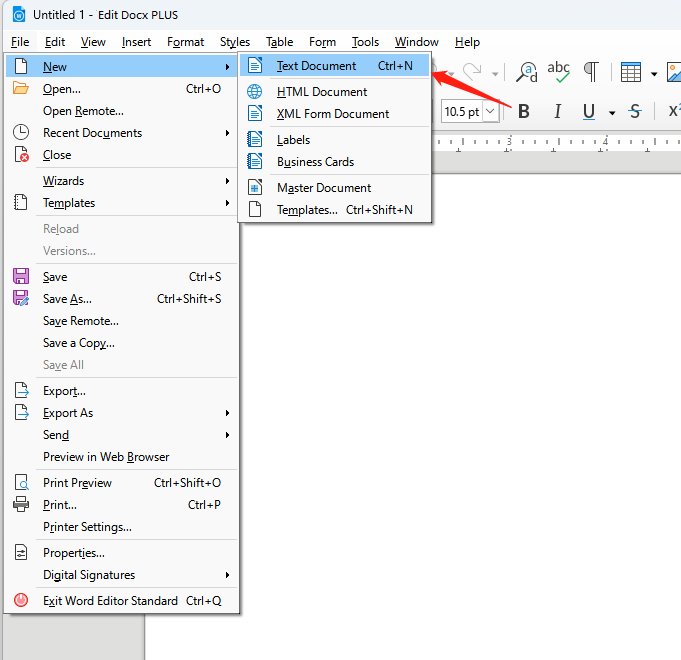
Task: Click inside the 10.5 pt font size field
Action: [462, 112]
